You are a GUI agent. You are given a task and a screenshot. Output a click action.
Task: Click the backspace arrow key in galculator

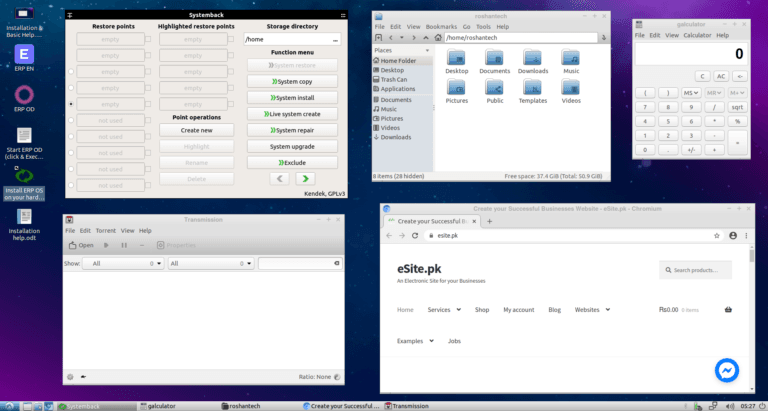739,76
